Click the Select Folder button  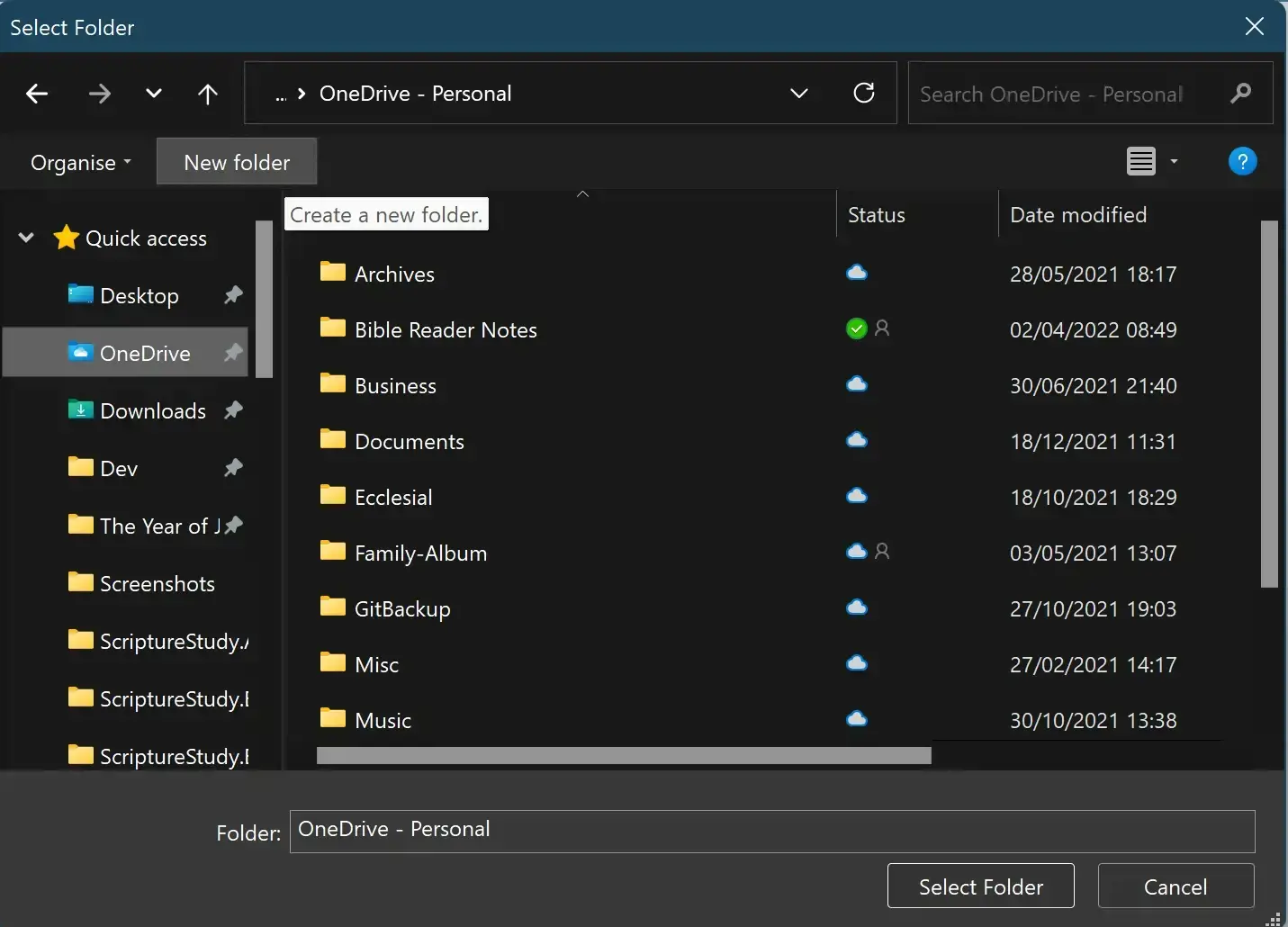(979, 886)
